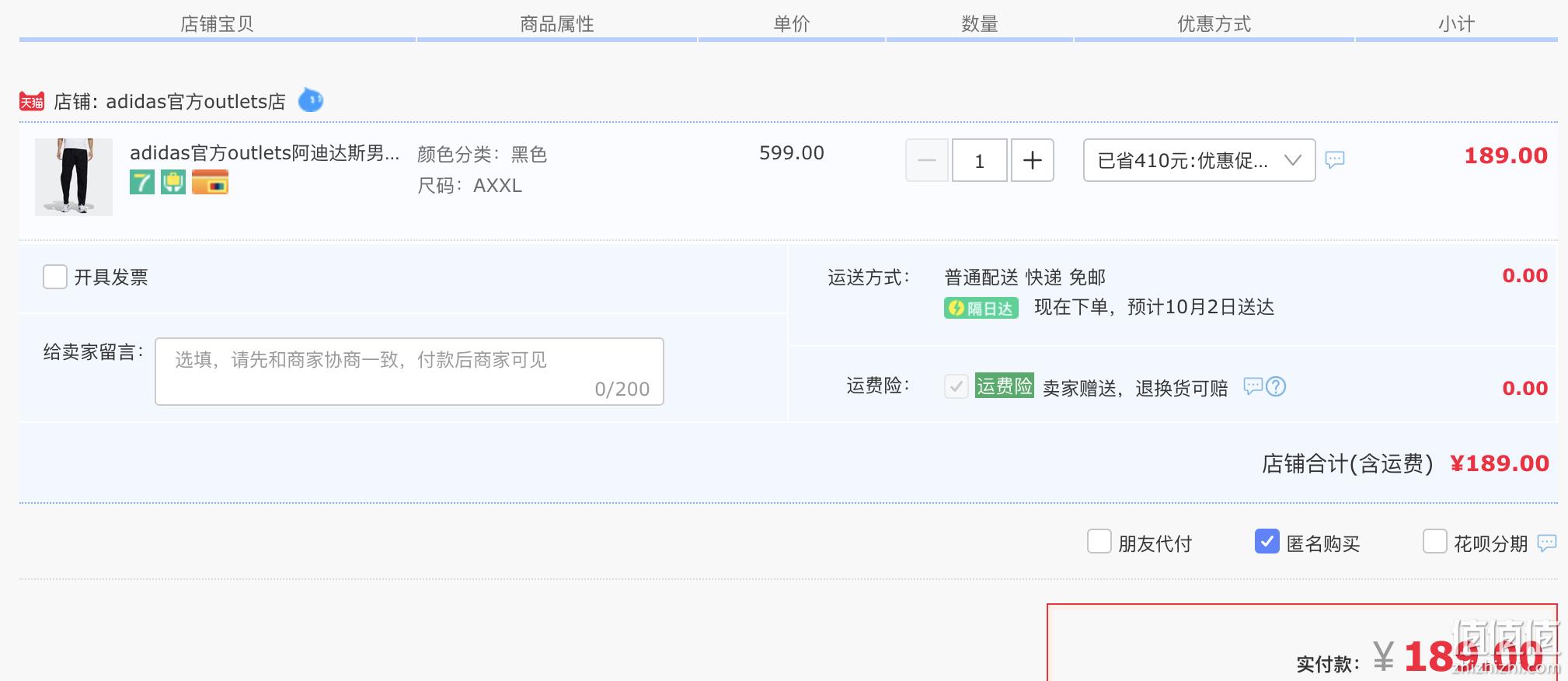Open the blue Wangwang chat icon
Image resolution: width=1568 pixels, height=681 pixels.
point(311,100)
